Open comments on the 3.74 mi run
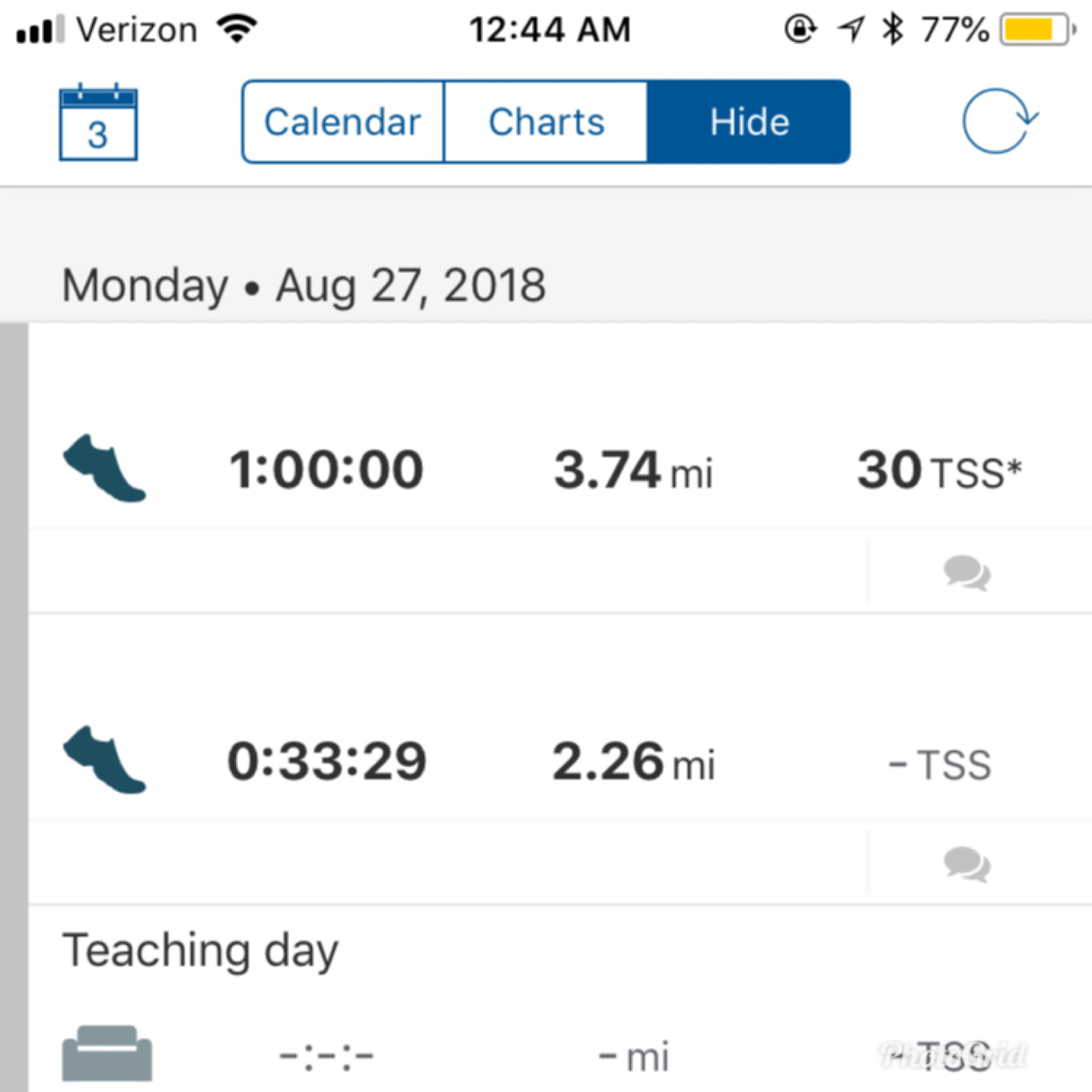The height and width of the screenshot is (1092, 1092). click(966, 572)
